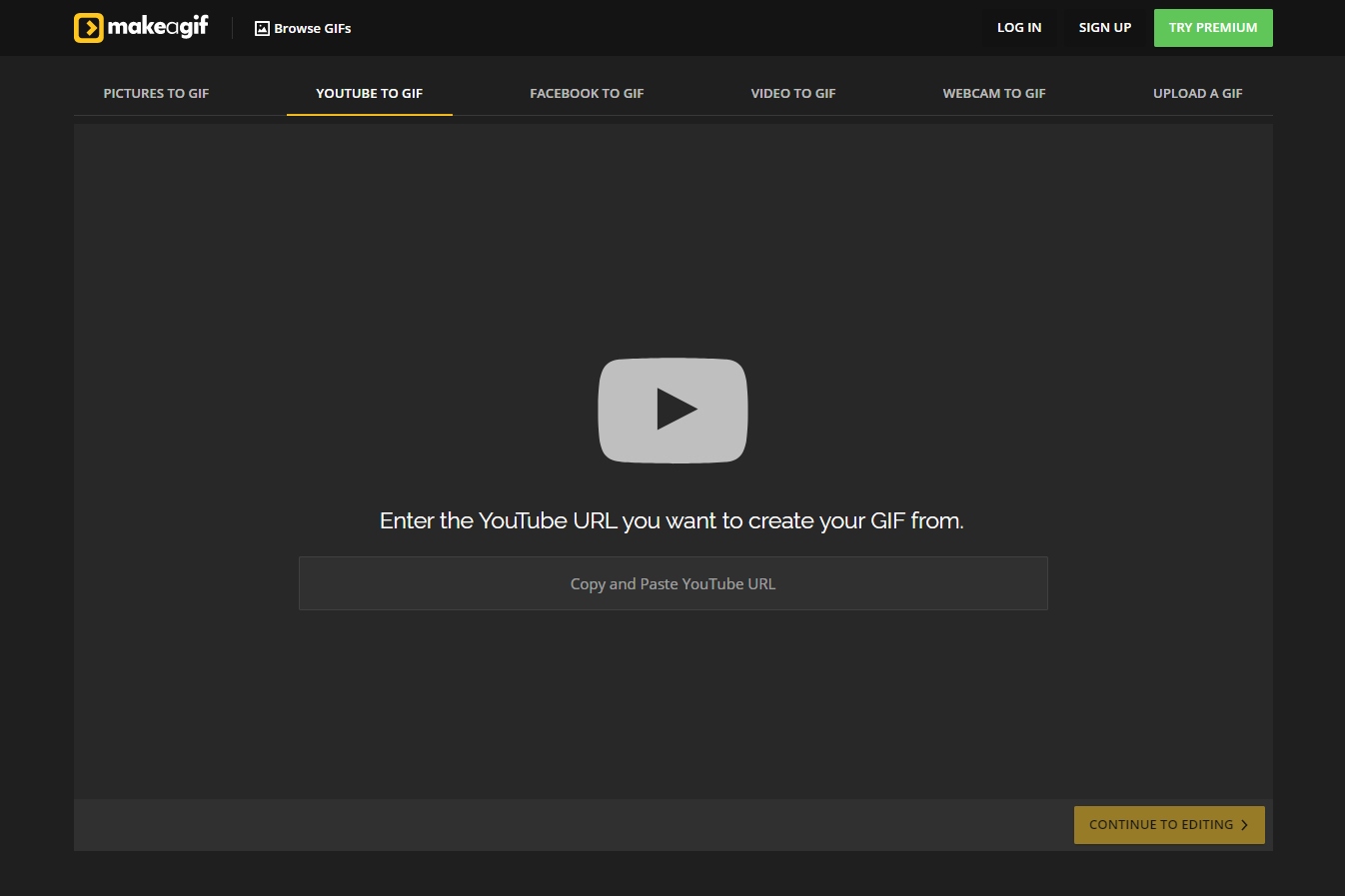Click the chevron arrow on Continue to Editing
This screenshot has width=1345, height=896.
[x=1245, y=825]
